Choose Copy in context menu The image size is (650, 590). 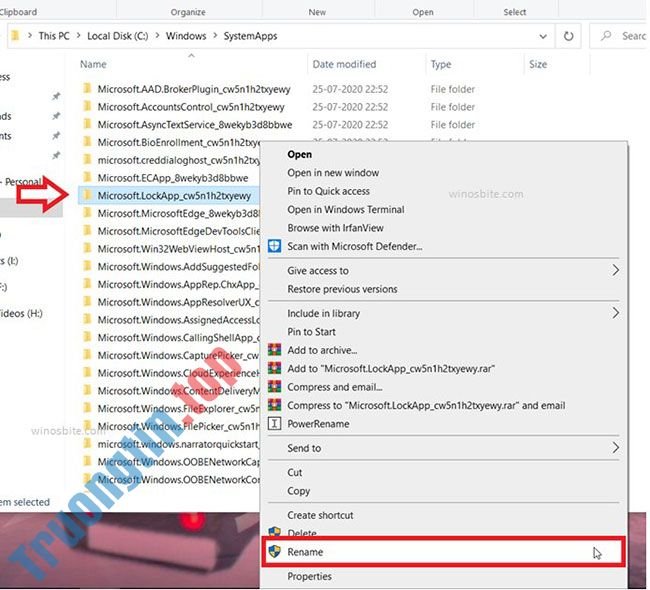[x=298, y=491]
